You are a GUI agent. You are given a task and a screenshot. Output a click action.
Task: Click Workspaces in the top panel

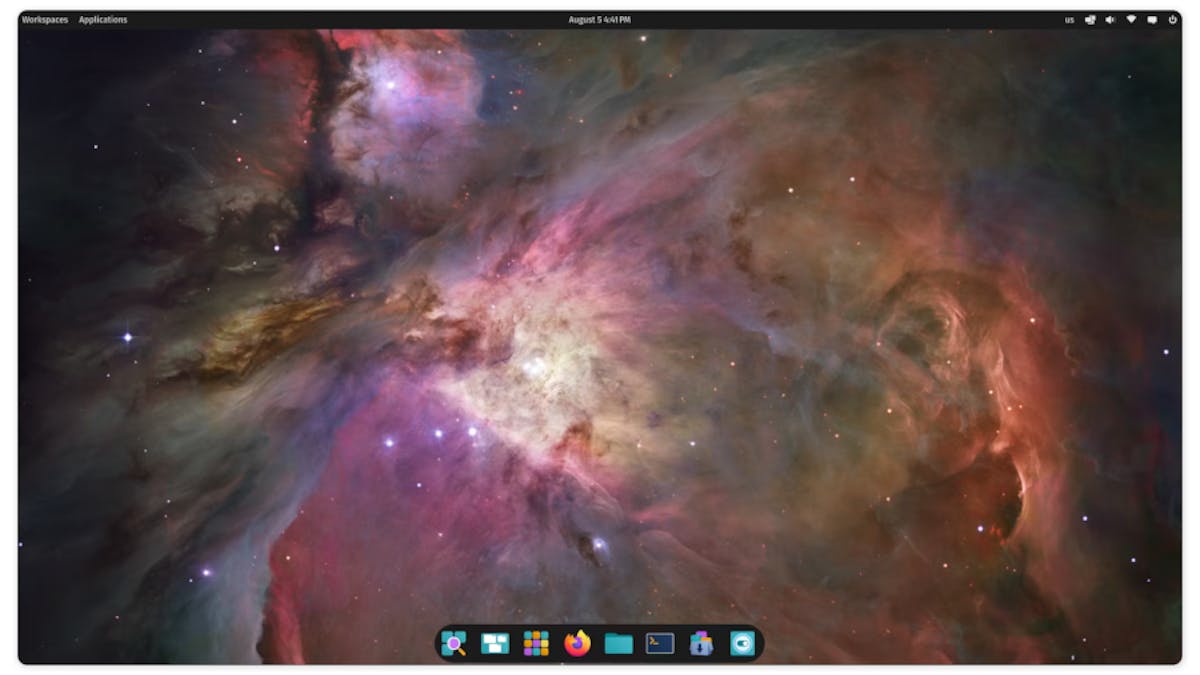coord(45,20)
